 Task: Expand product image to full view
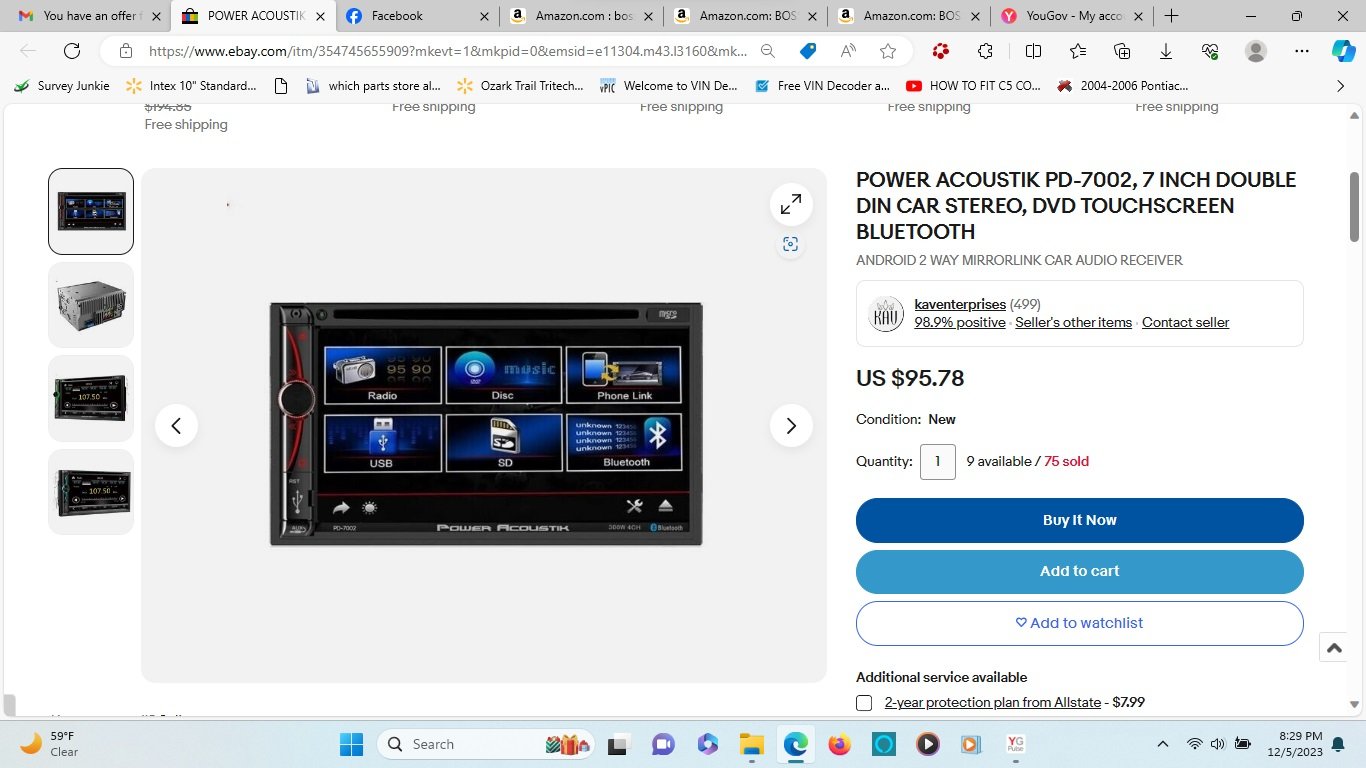tap(791, 204)
